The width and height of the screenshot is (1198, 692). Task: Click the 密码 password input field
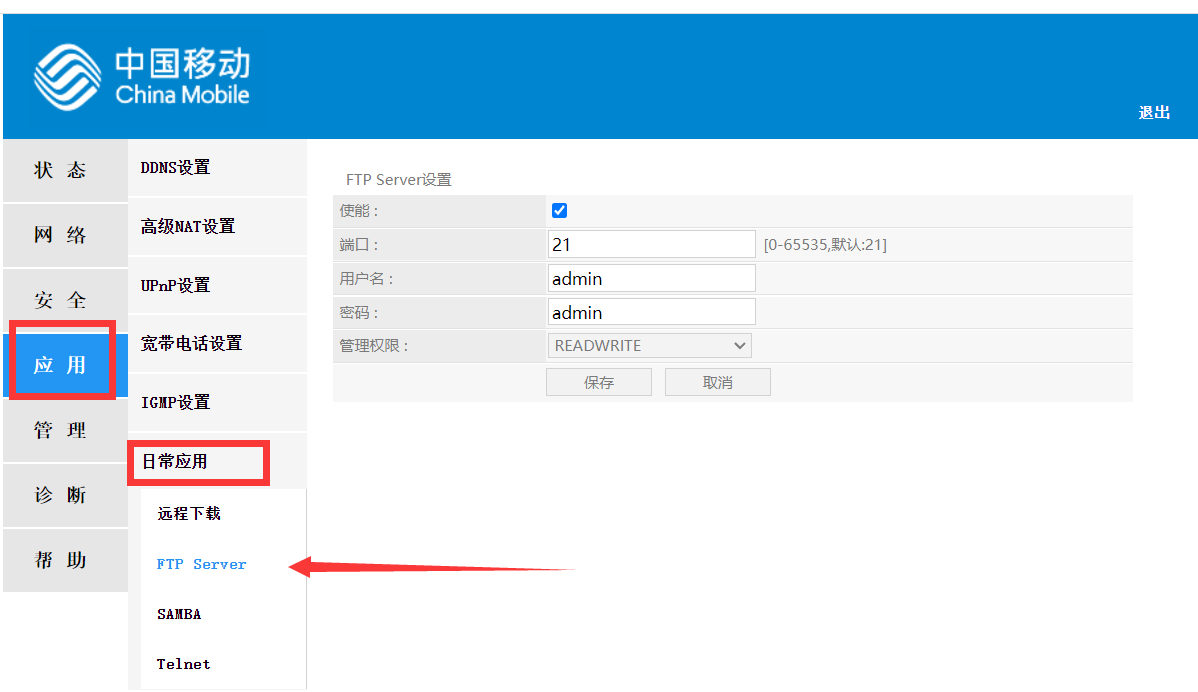pyautogui.click(x=652, y=312)
